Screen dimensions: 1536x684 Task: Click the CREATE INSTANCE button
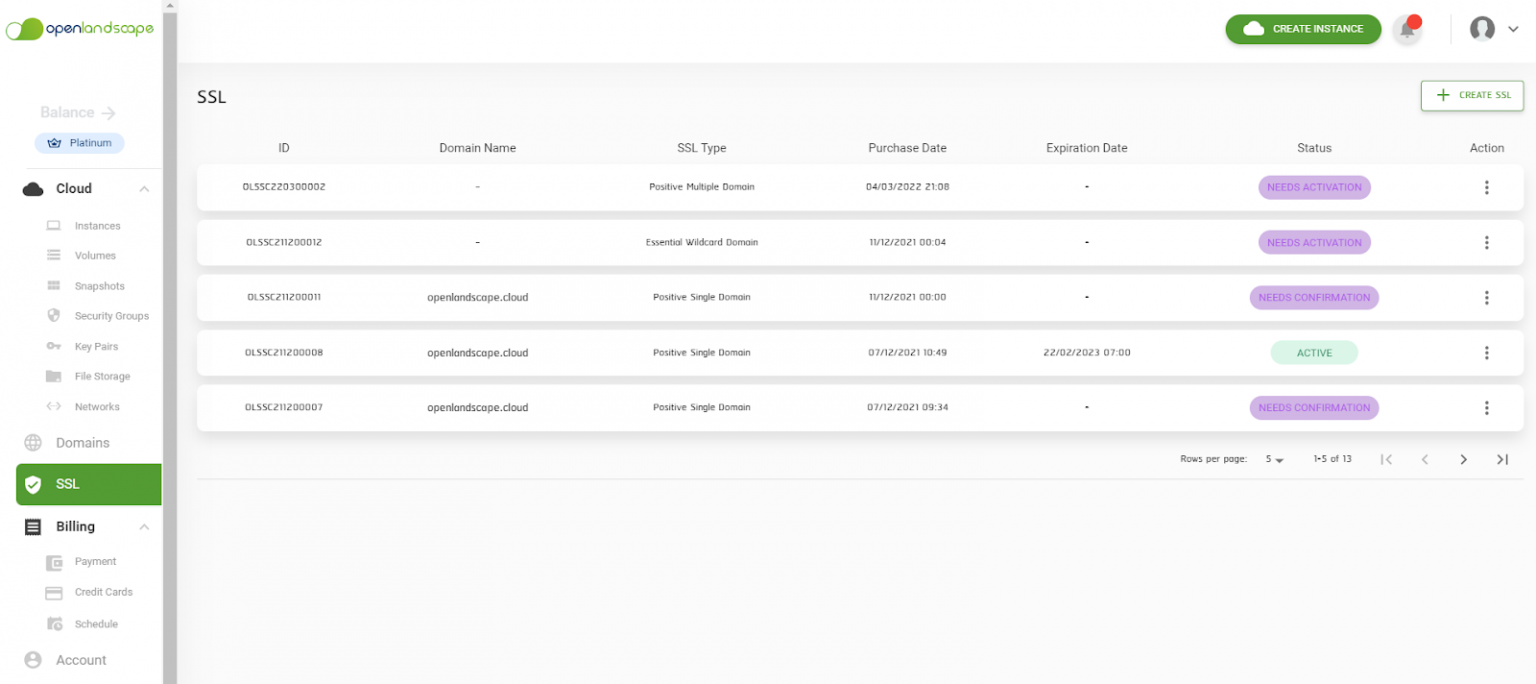pos(1303,29)
